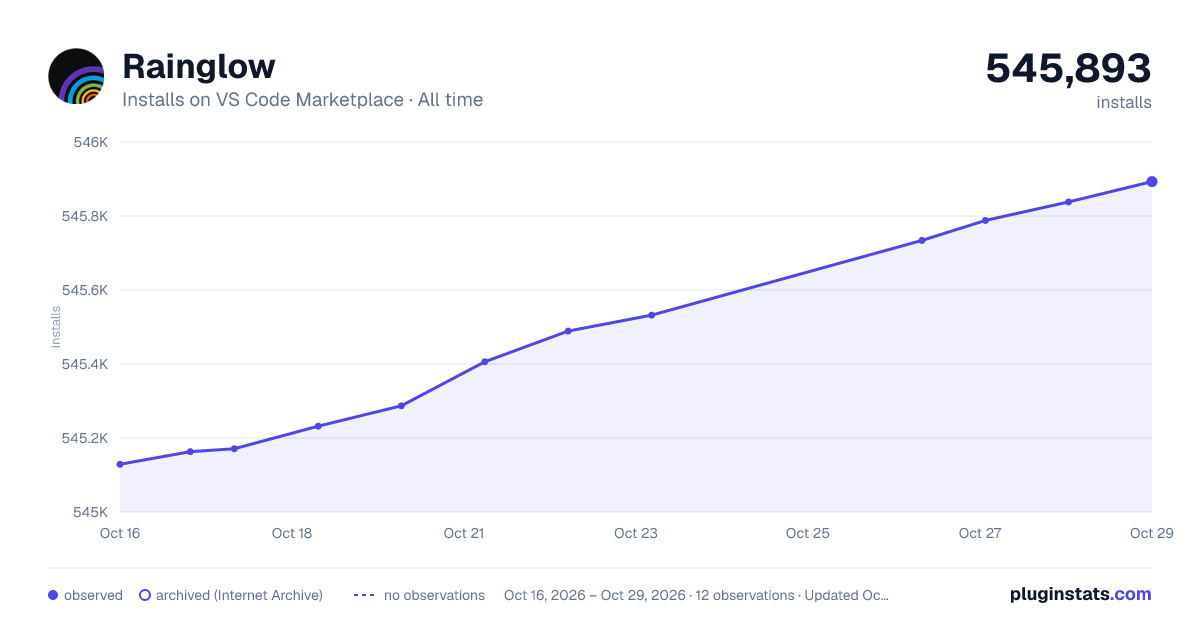
Task: Click the 545K y-axis label
Action: pyautogui.click(x=90, y=512)
